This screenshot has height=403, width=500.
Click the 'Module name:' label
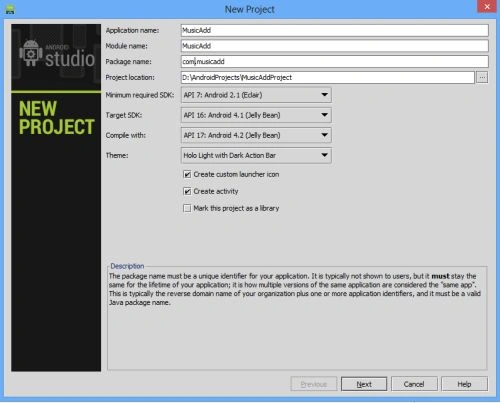click(126, 46)
